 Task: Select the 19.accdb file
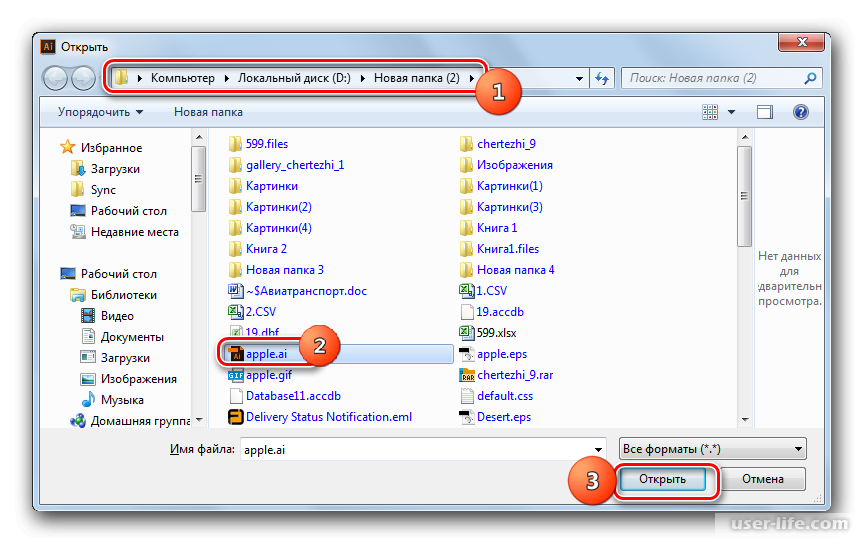[500, 311]
